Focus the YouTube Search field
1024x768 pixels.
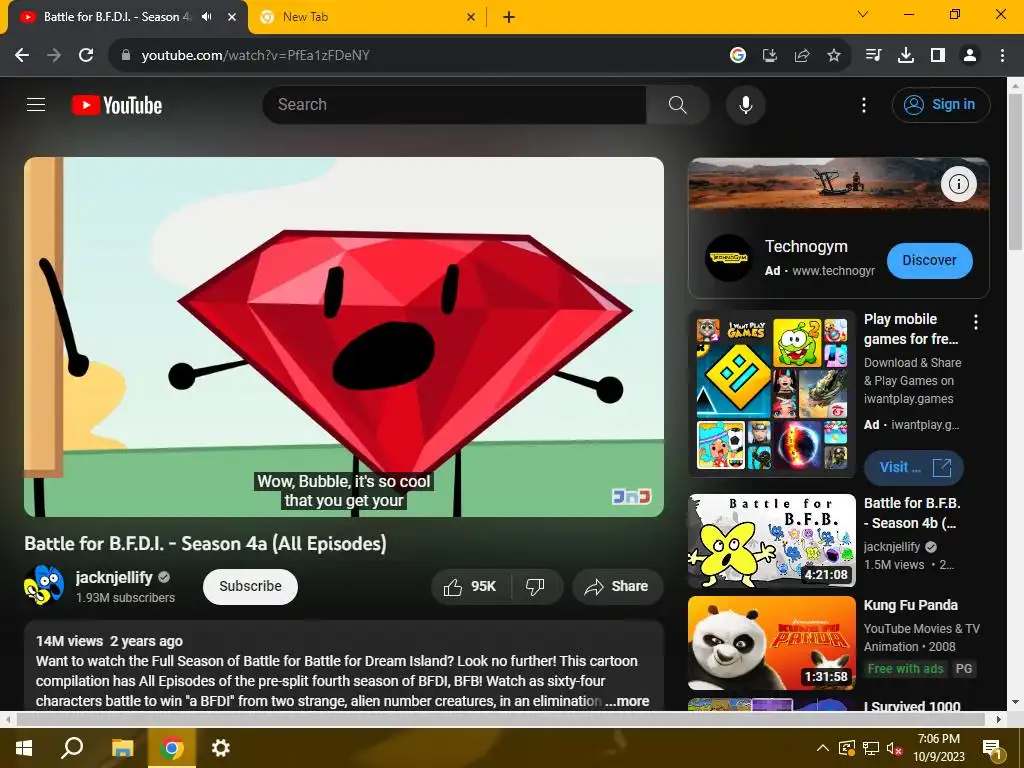(455, 104)
